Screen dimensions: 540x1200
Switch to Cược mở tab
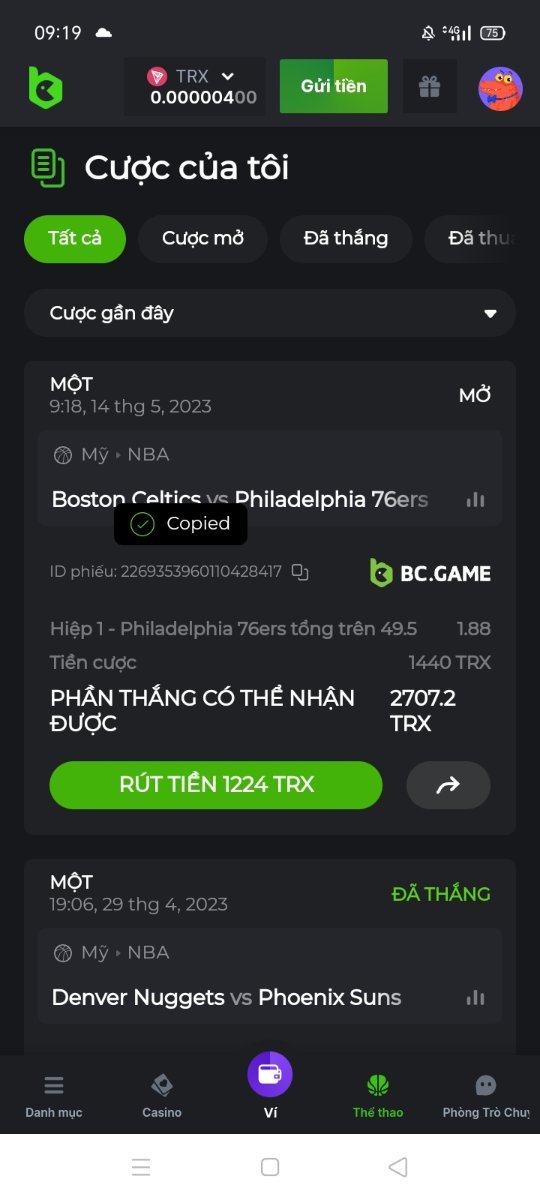point(202,239)
